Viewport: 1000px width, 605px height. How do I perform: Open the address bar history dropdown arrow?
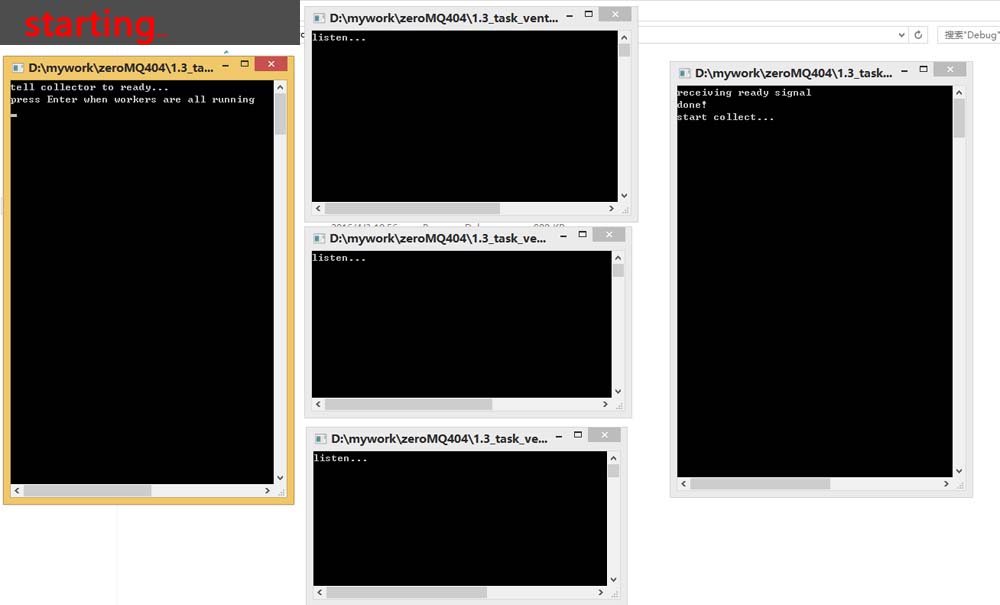pyautogui.click(x=902, y=34)
